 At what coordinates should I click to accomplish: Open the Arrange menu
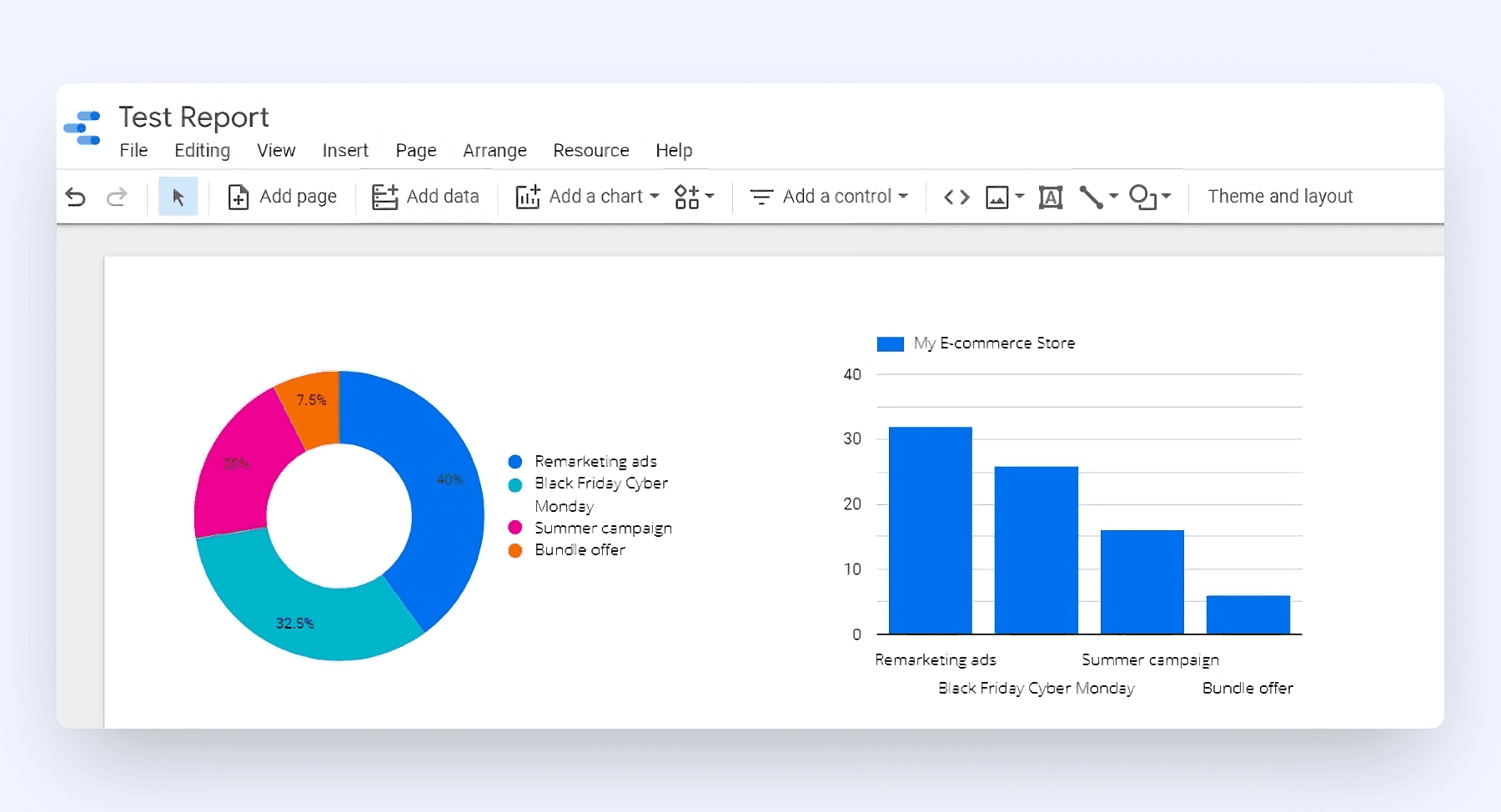pyautogui.click(x=494, y=150)
